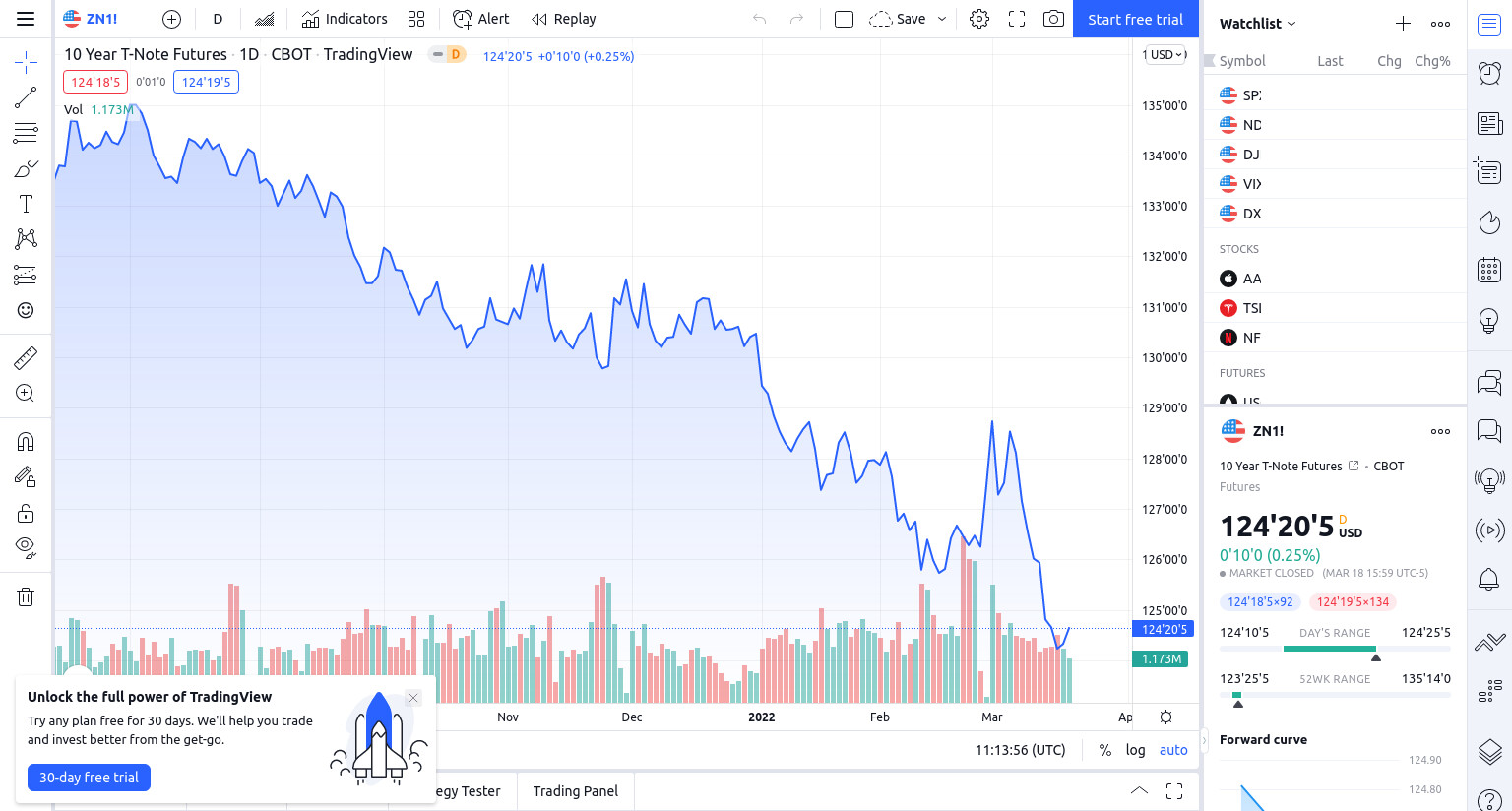This screenshot has width=1512, height=811.
Task: Click the 11:13:56 (UTC) timezone selector
Action: click(x=1021, y=750)
